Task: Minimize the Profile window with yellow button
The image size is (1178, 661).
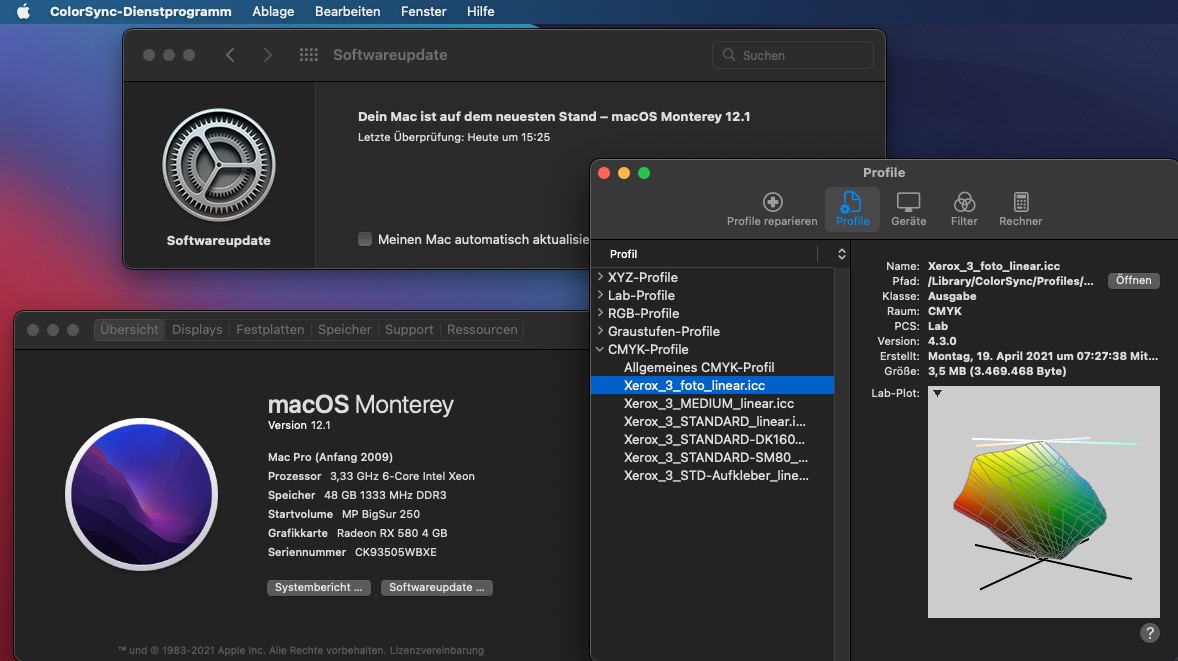Action: [x=624, y=173]
